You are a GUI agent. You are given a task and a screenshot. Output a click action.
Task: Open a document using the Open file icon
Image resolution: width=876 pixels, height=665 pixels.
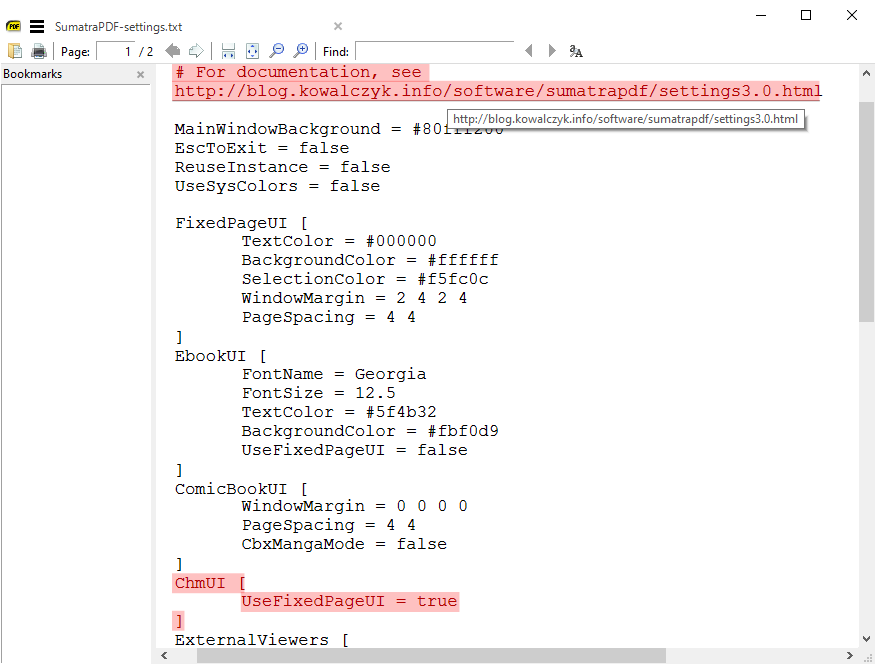click(15, 50)
